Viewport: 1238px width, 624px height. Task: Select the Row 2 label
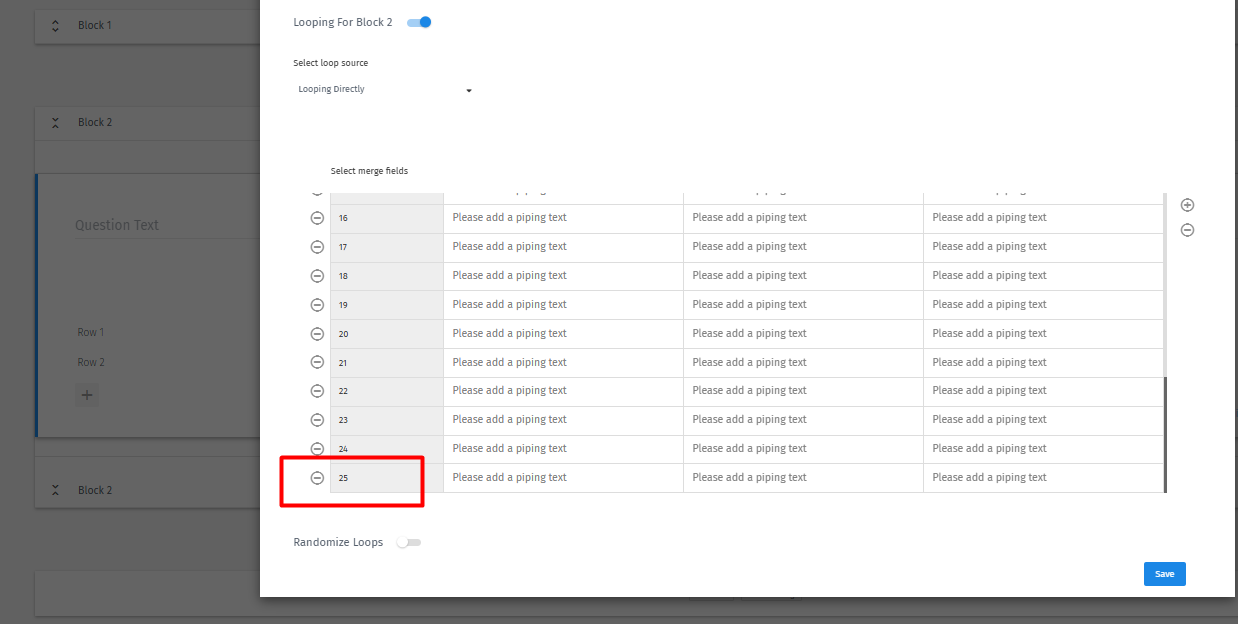91,362
